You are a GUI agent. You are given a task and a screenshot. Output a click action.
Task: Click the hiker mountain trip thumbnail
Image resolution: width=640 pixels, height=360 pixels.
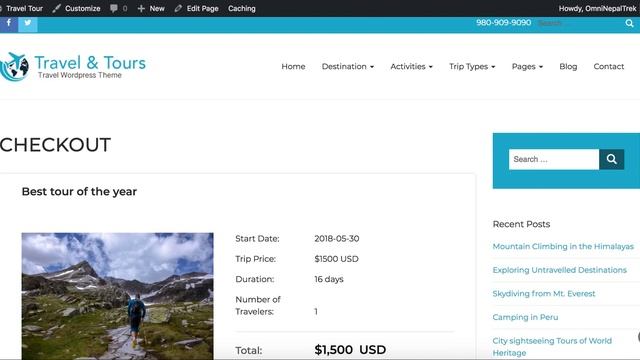118,296
